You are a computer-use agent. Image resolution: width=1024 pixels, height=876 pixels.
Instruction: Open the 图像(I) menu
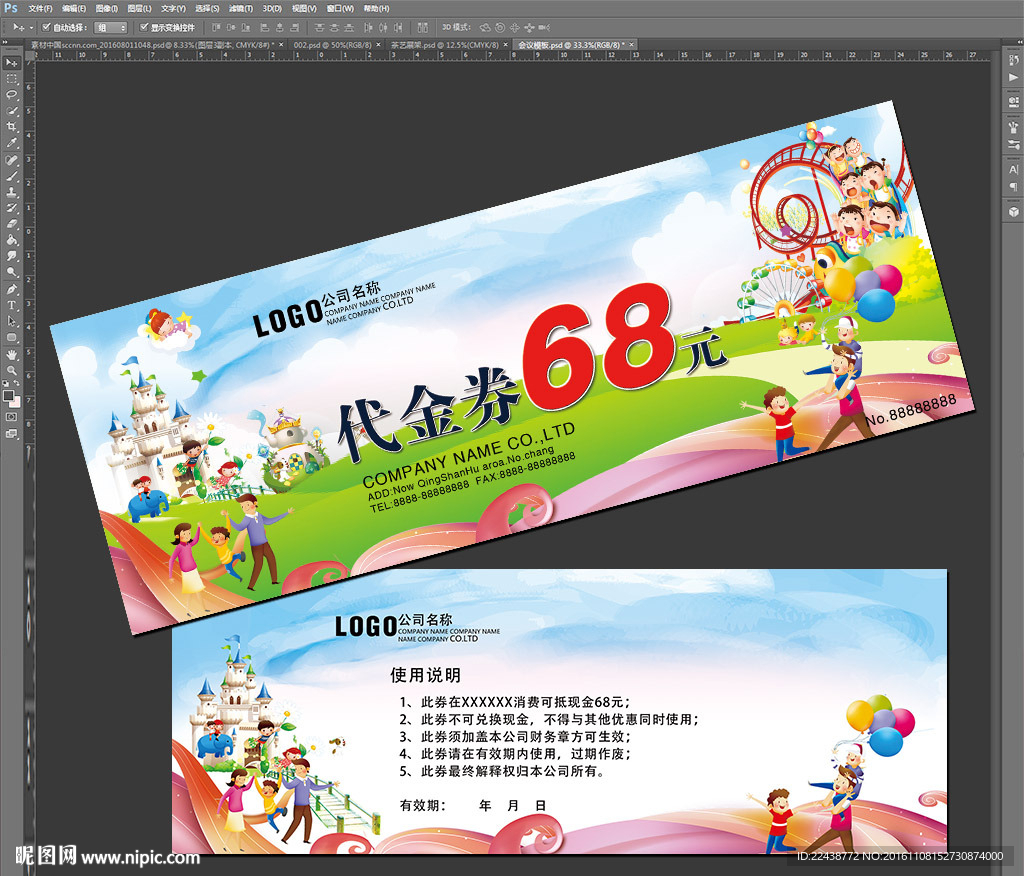click(x=106, y=8)
